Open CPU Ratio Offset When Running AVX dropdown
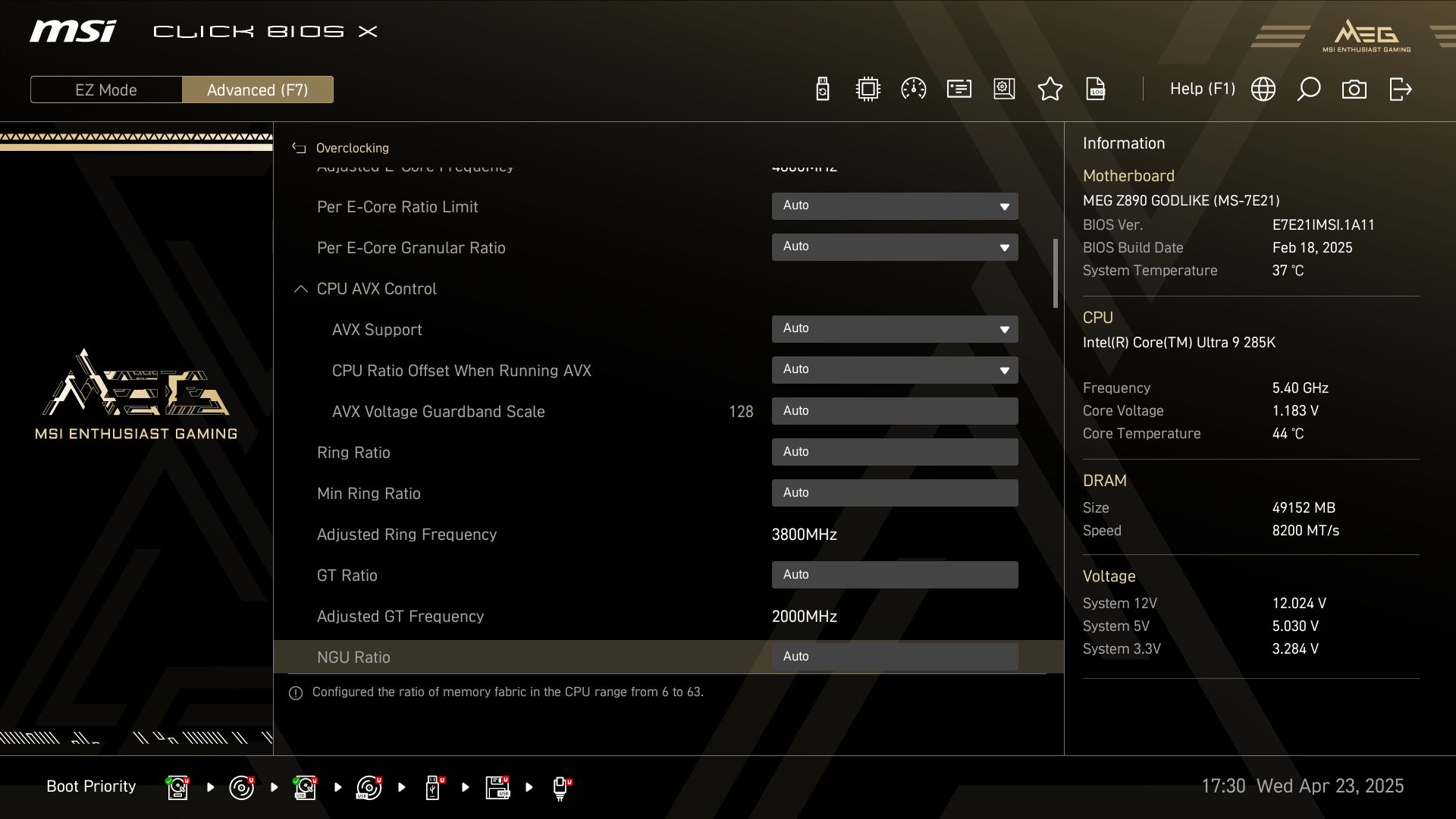Viewport: 1456px width, 819px height. [x=895, y=370]
